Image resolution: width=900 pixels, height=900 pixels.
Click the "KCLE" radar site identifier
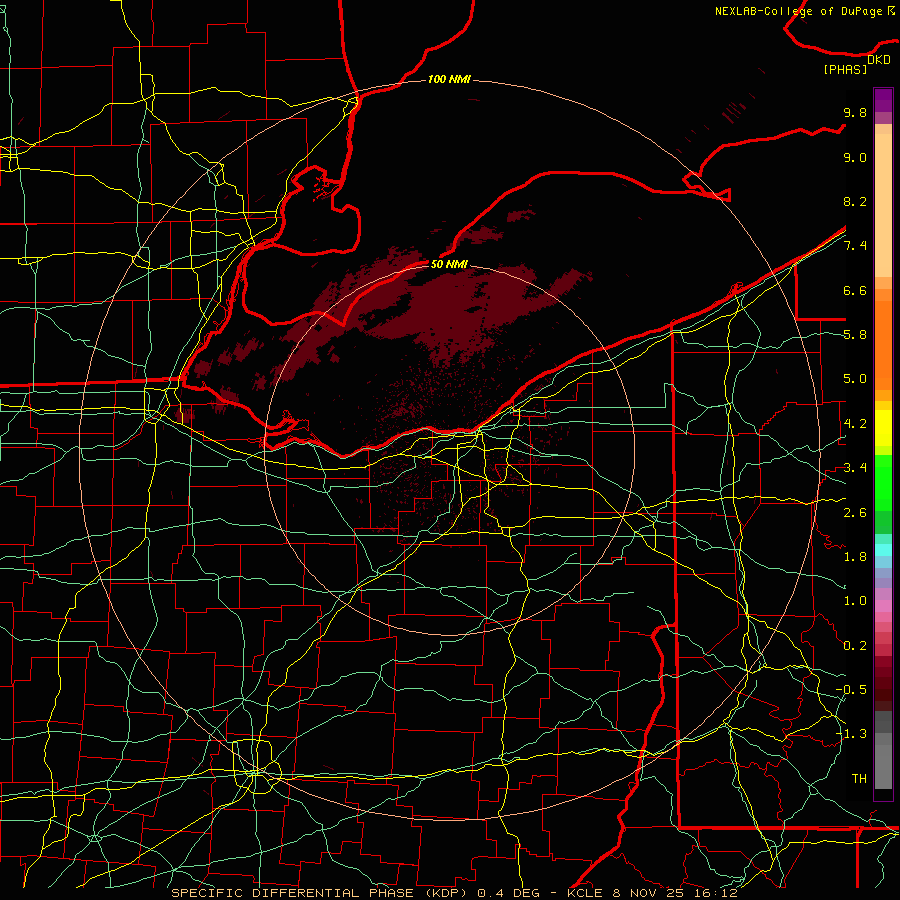(585, 893)
